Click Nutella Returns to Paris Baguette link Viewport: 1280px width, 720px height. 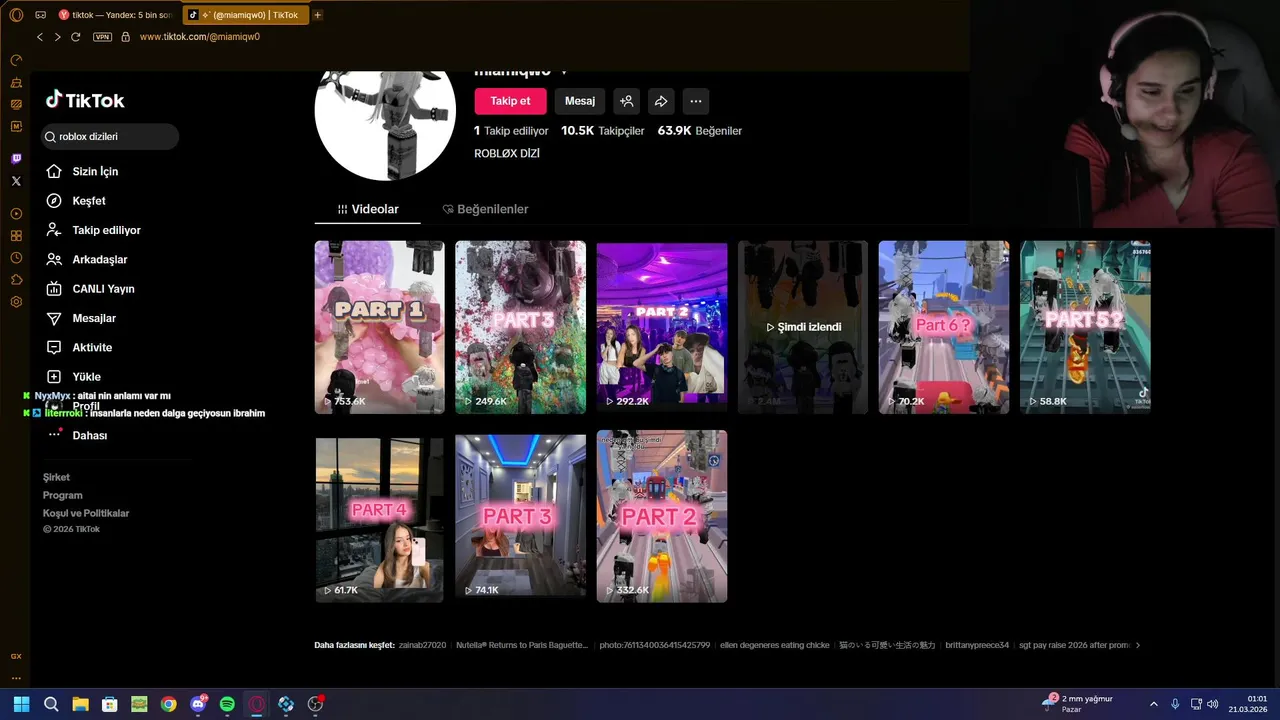tap(522, 645)
